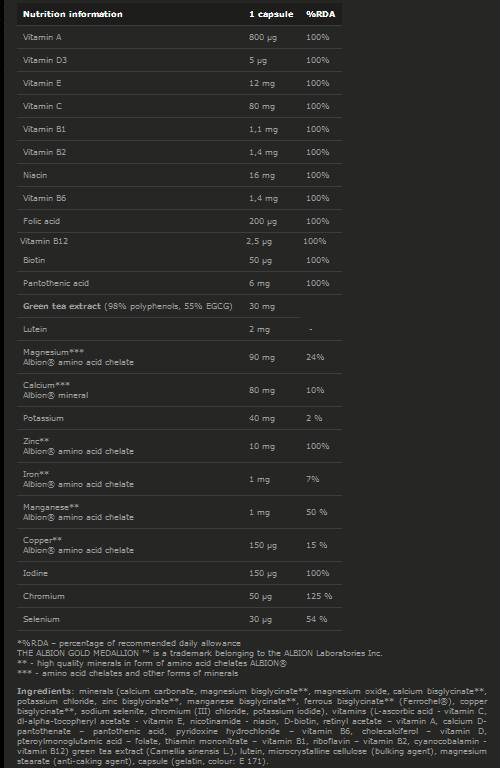
Task: Select the Calcium Albion mineral row
Action: coord(179,390)
